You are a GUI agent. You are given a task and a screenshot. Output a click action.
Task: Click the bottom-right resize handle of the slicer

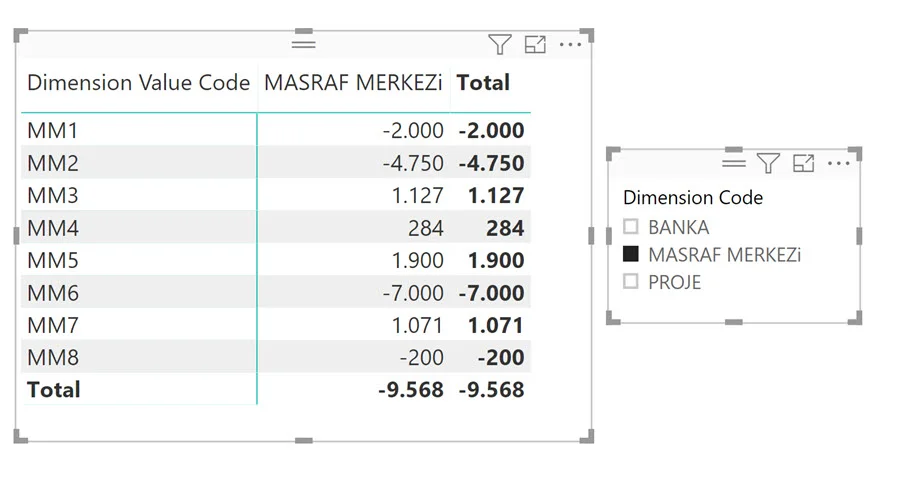(x=856, y=319)
